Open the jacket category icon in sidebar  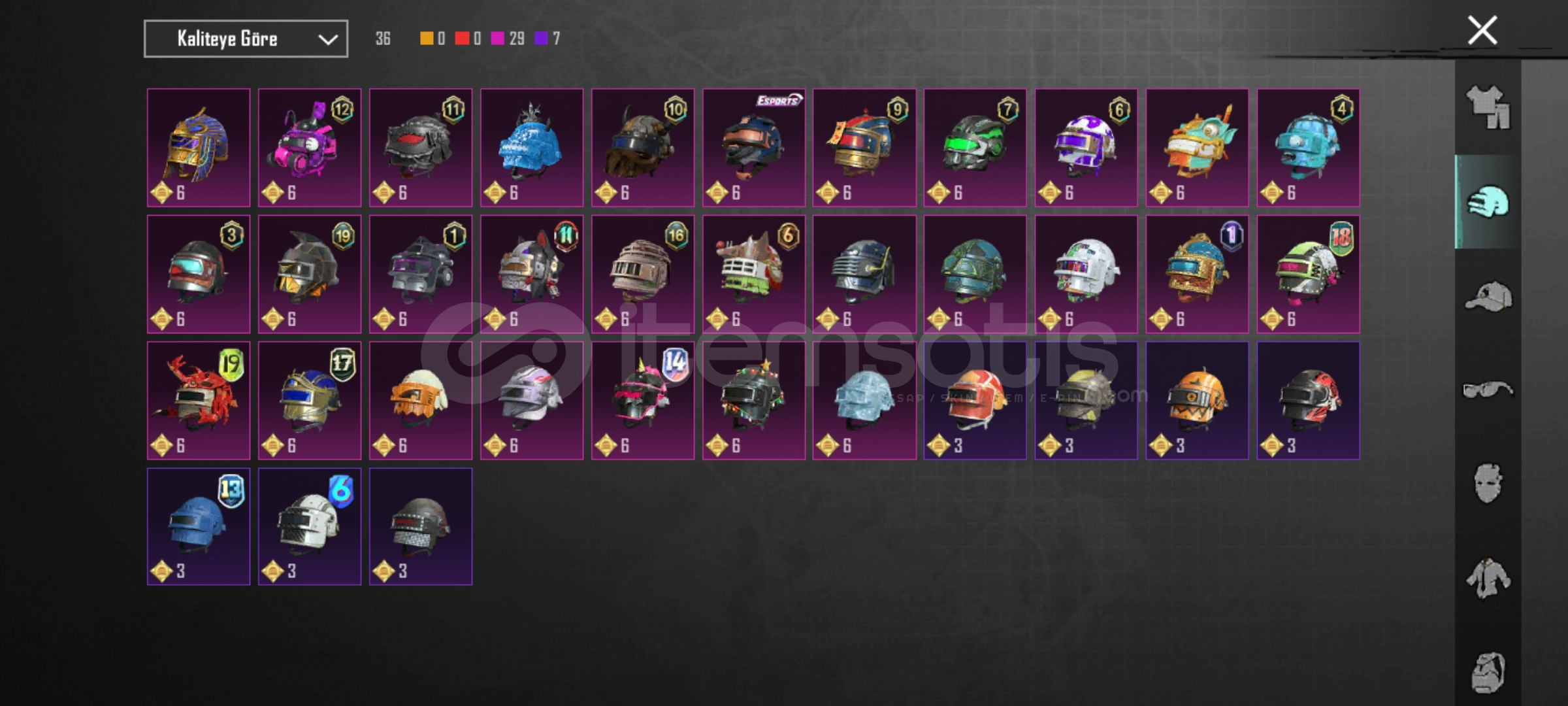point(1488,578)
